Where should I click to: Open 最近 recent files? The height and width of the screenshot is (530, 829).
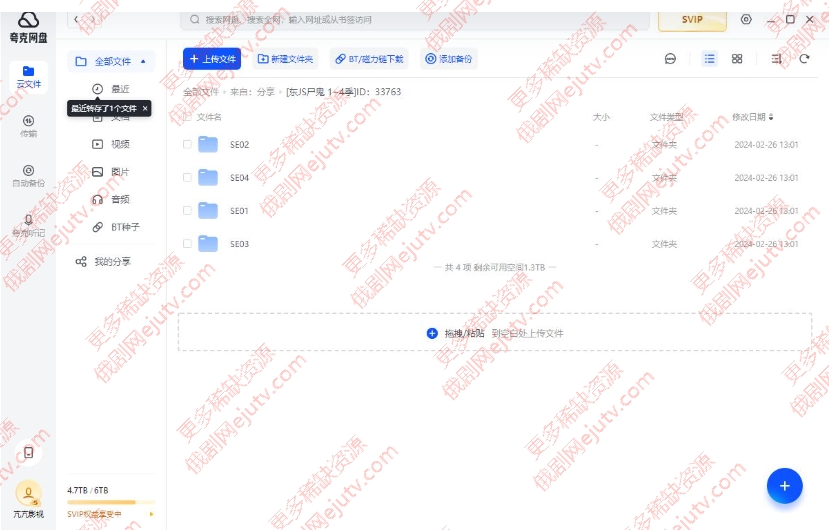[x=111, y=89]
